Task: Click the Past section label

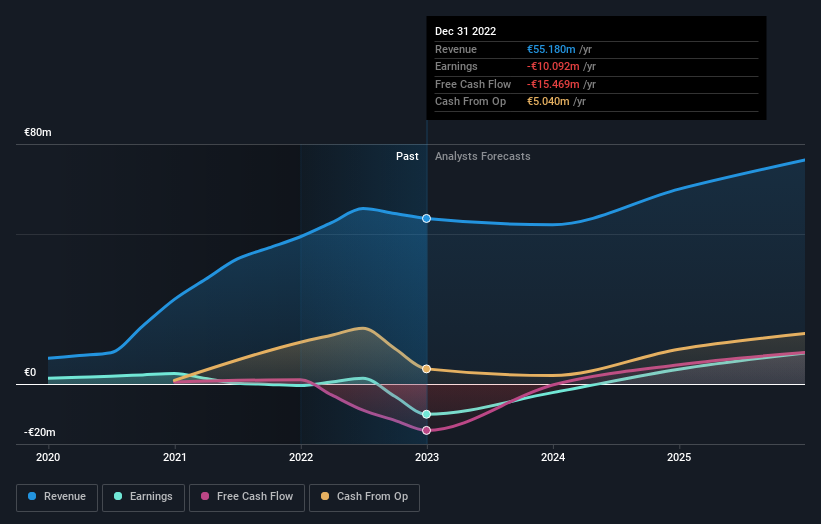Action: [x=407, y=156]
